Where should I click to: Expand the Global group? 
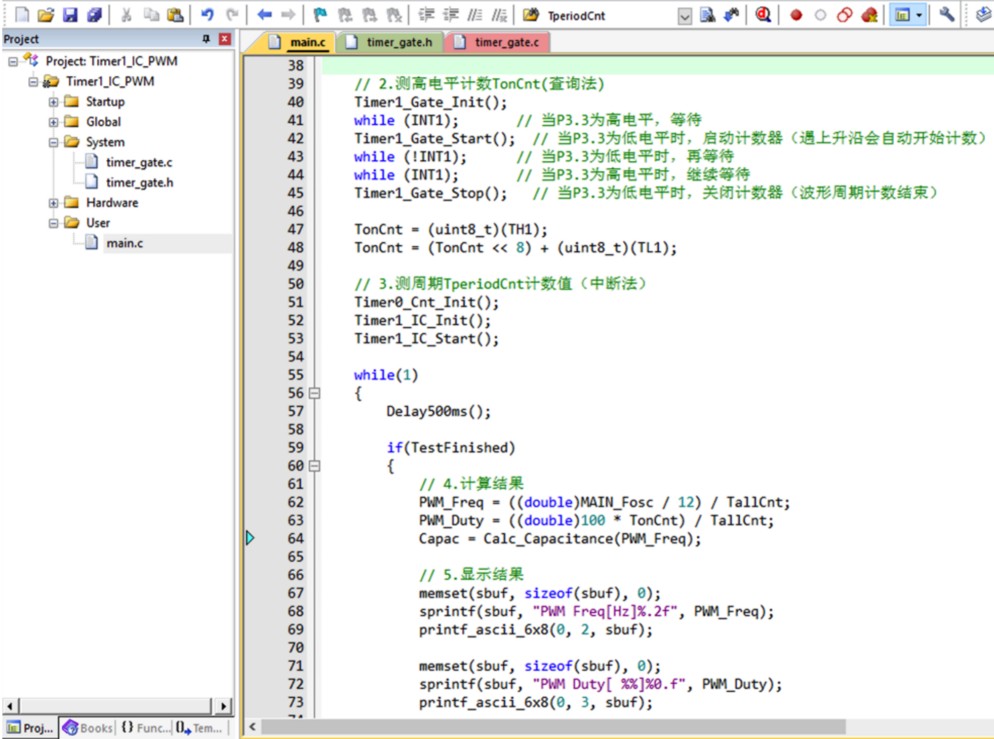(x=54, y=122)
